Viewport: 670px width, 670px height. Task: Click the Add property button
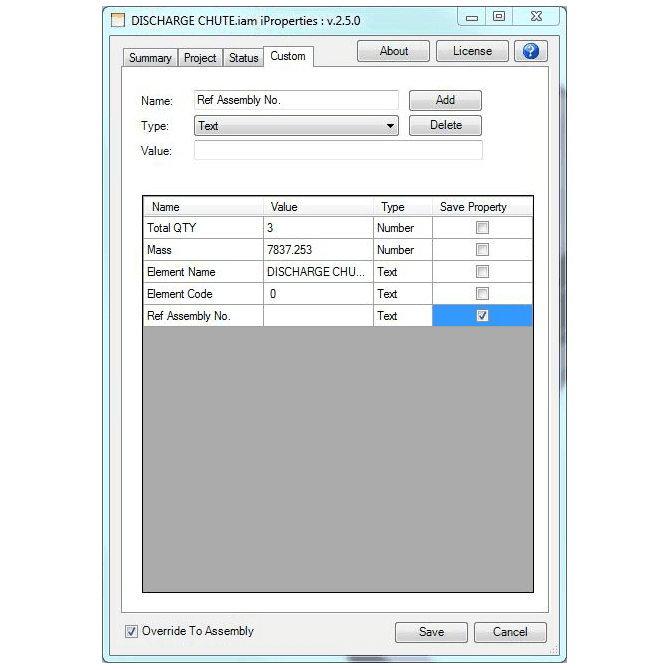click(x=445, y=100)
